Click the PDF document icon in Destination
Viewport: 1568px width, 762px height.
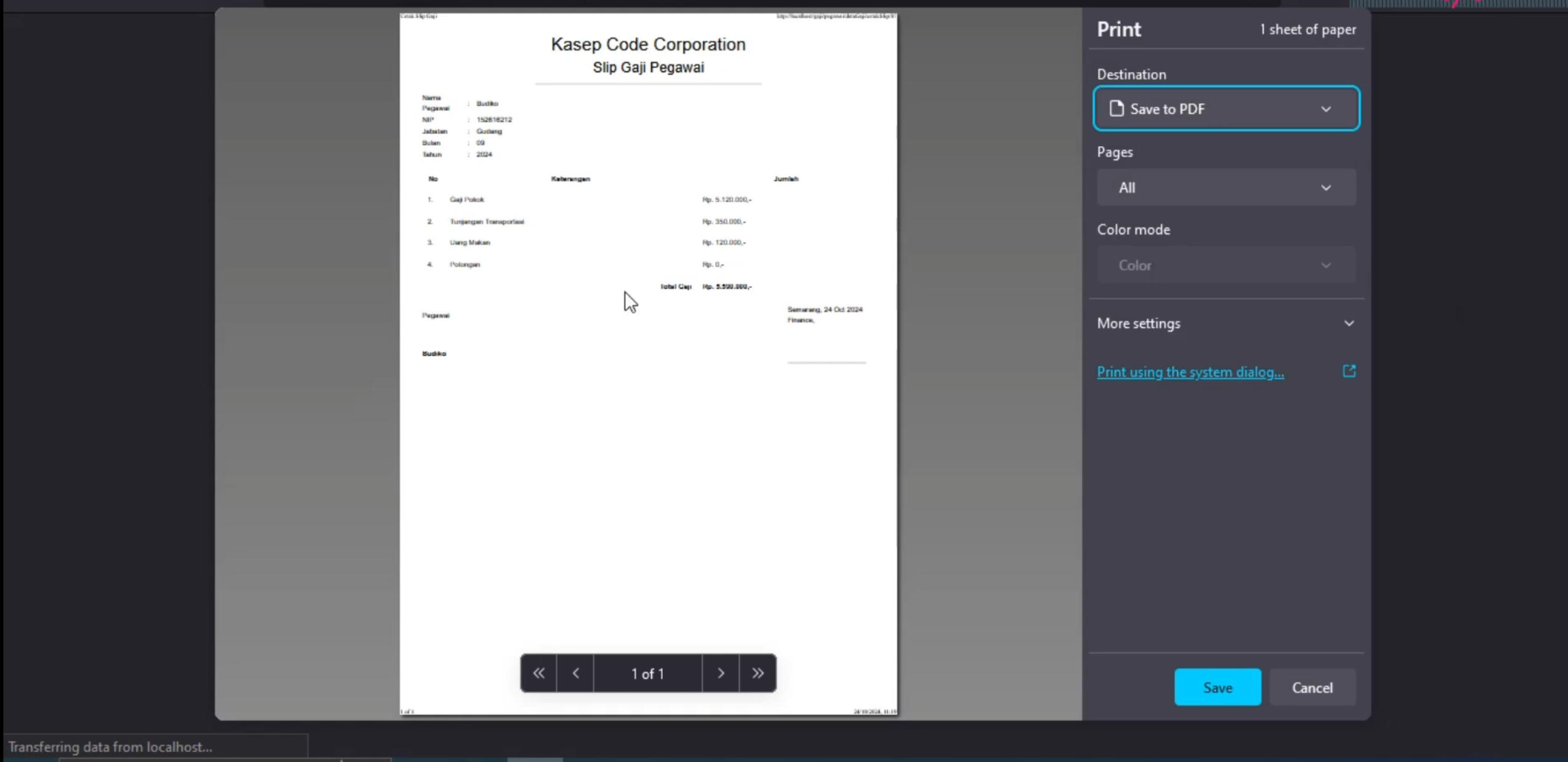coord(1116,109)
